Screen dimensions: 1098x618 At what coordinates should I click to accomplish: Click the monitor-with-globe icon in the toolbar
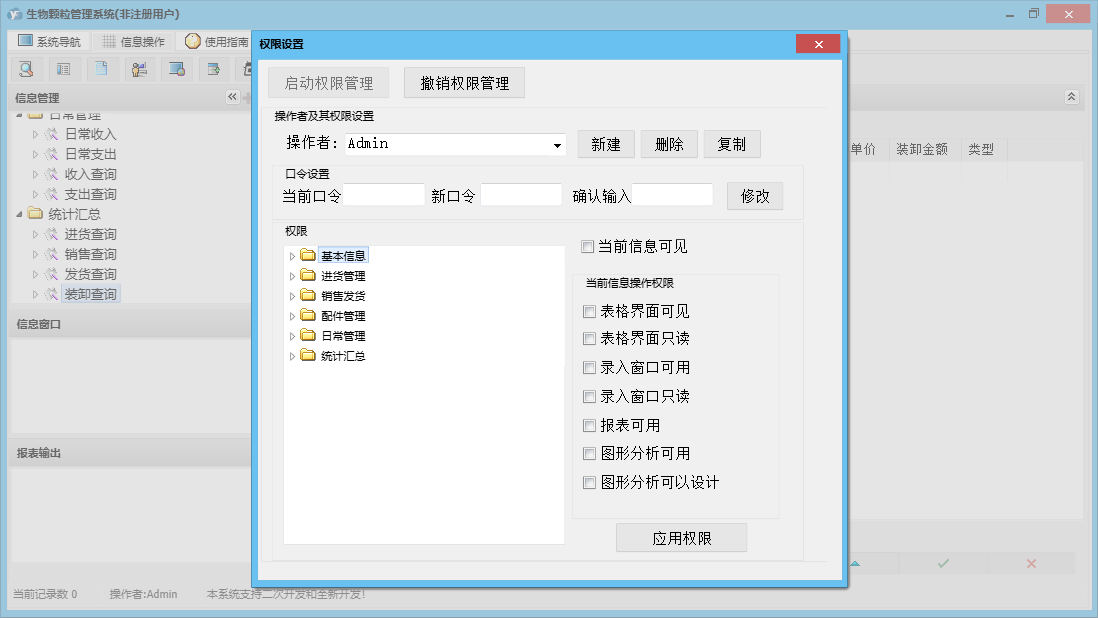(x=176, y=69)
